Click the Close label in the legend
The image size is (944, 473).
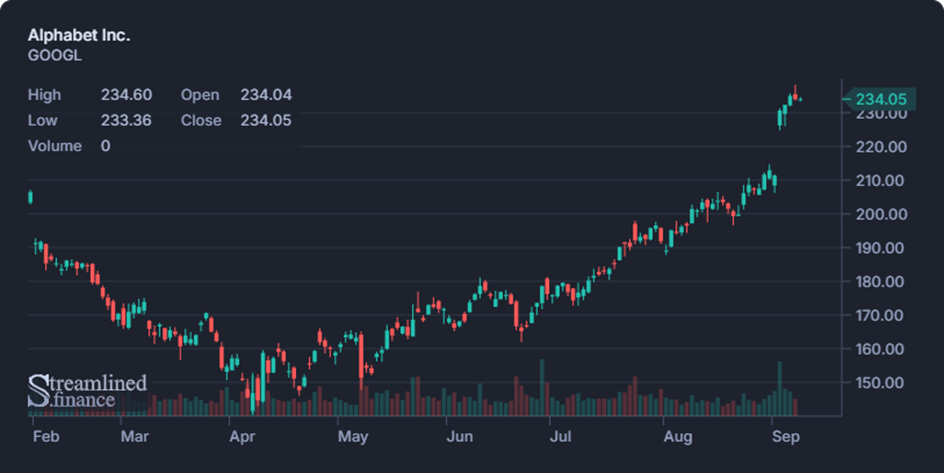click(x=201, y=120)
